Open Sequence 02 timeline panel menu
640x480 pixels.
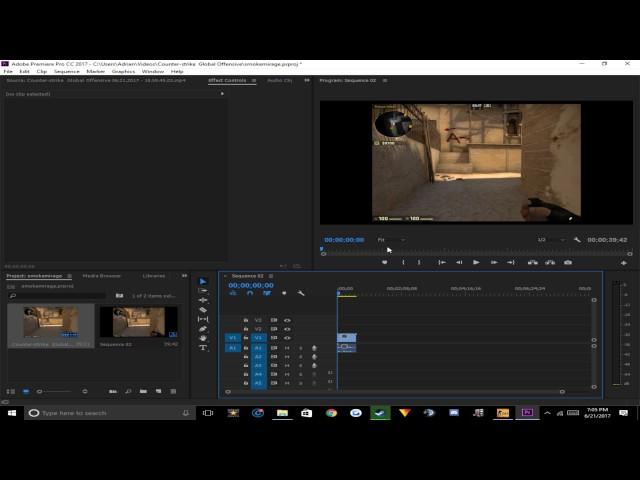[x=271, y=276]
